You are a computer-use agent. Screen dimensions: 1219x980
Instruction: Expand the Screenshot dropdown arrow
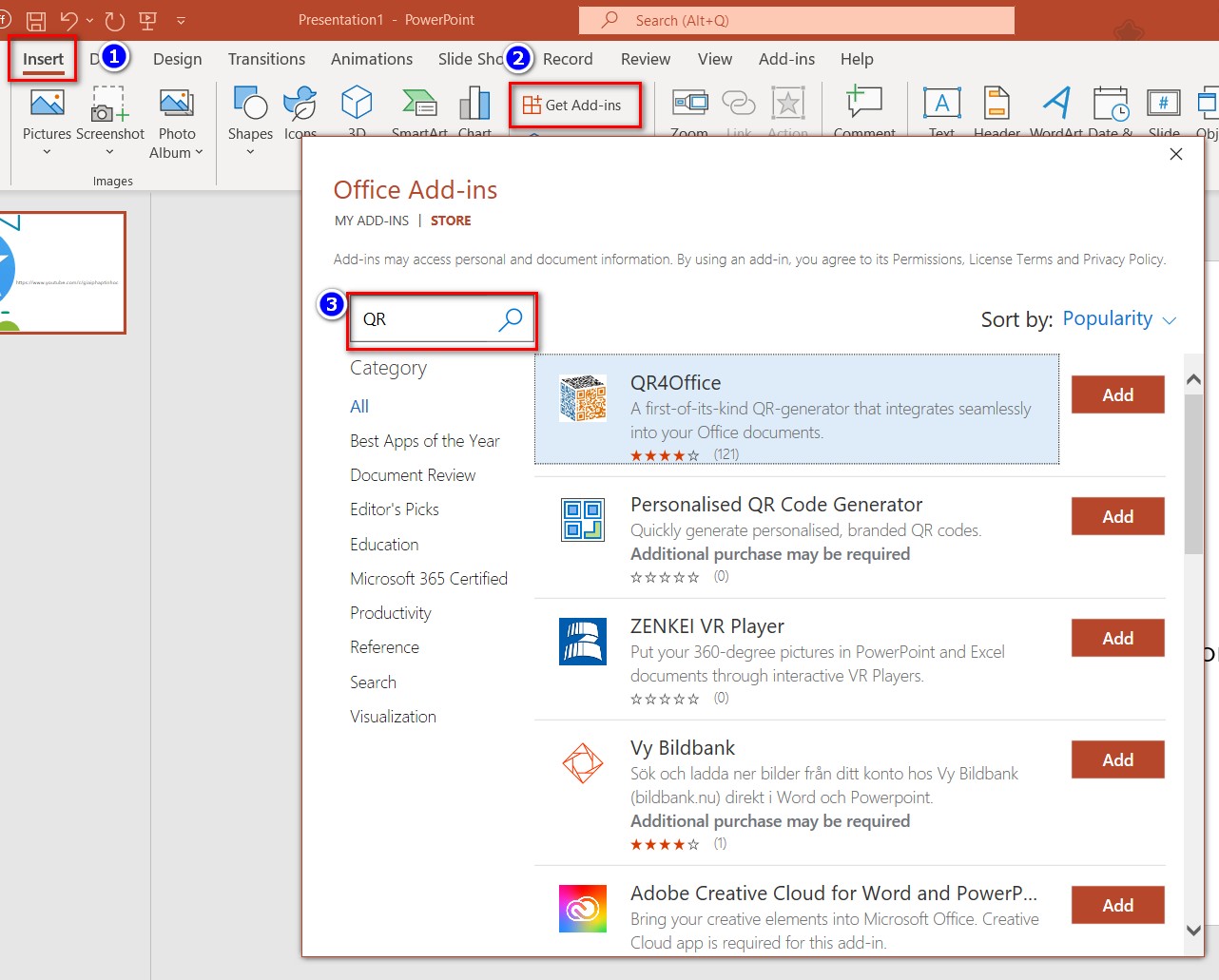[x=110, y=152]
